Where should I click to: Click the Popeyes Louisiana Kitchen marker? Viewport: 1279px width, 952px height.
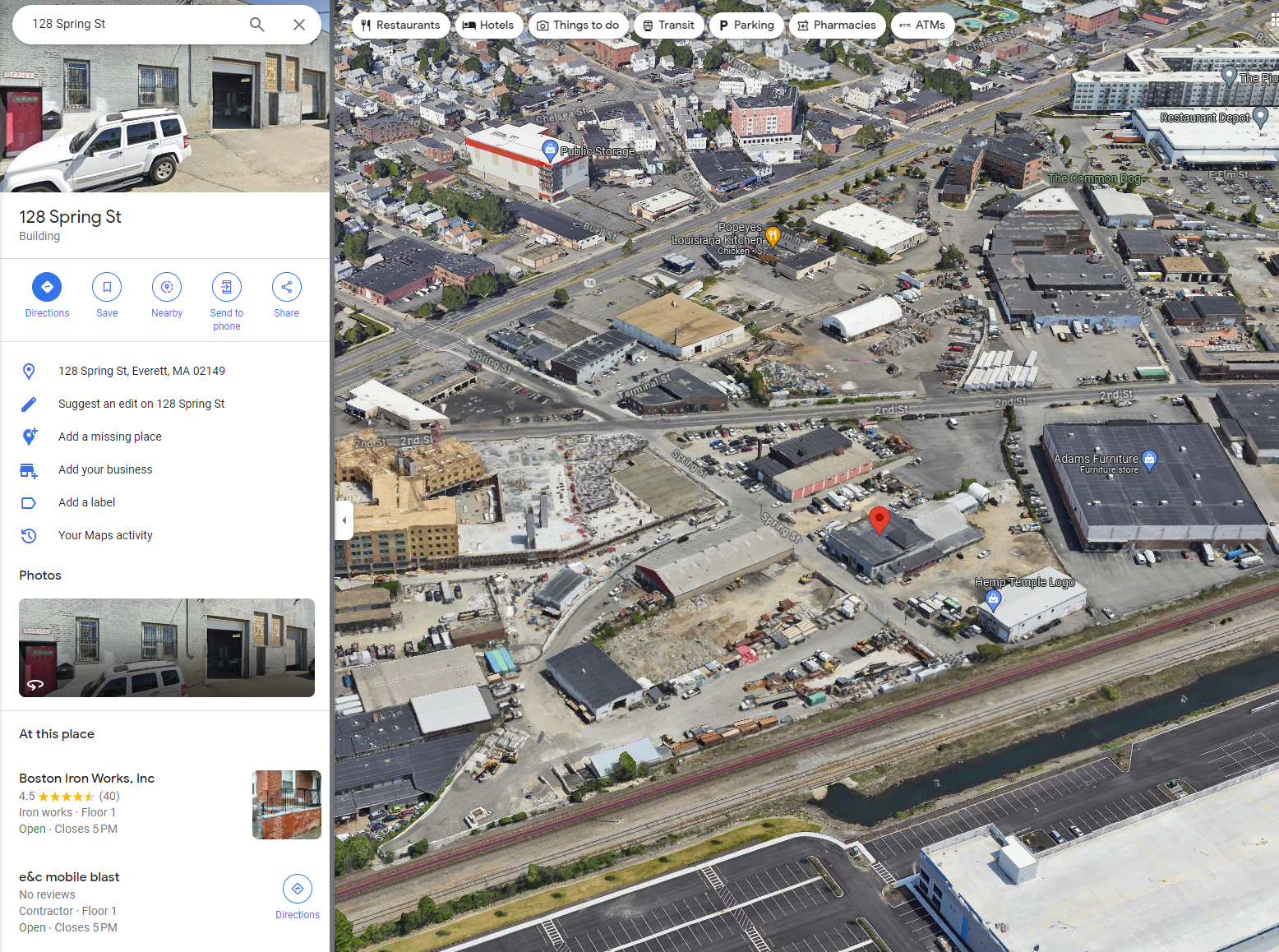(x=772, y=237)
